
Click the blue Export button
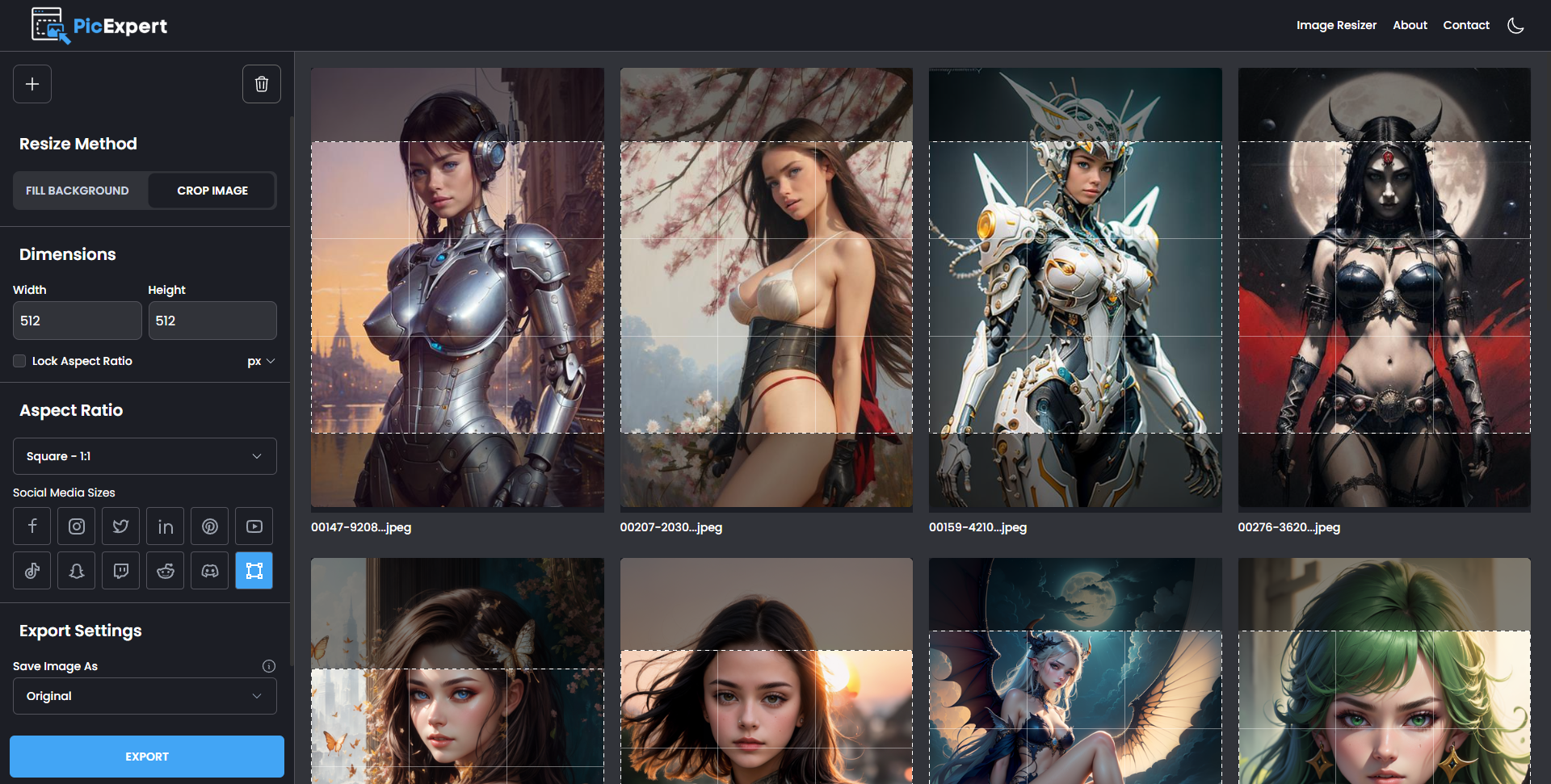(147, 757)
